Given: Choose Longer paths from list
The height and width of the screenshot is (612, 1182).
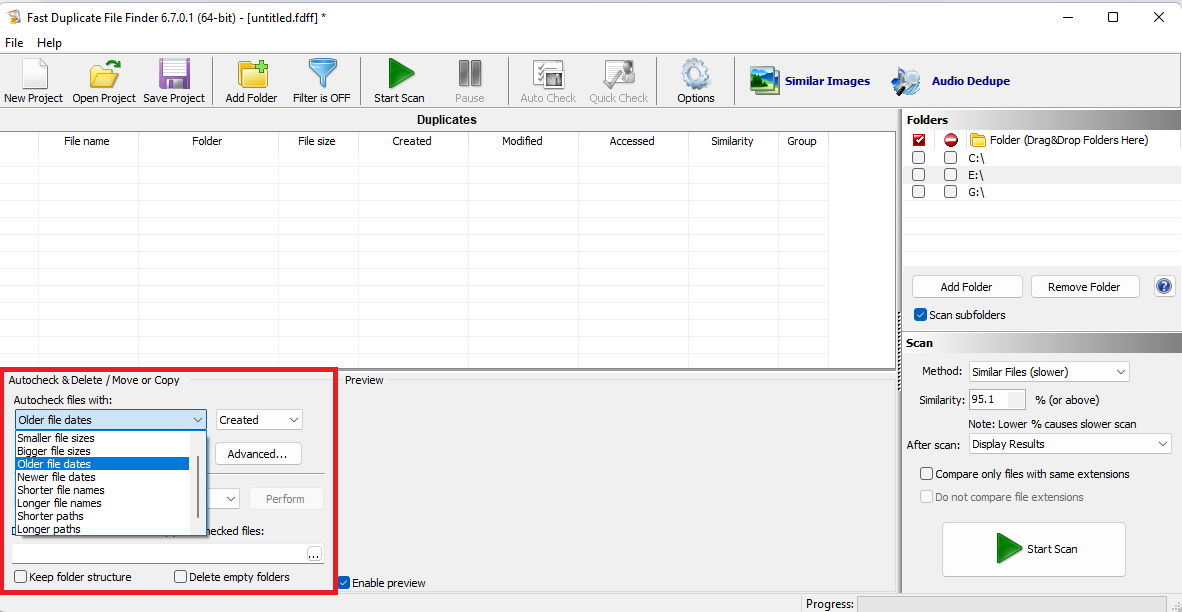Looking at the screenshot, I should [x=103, y=529].
